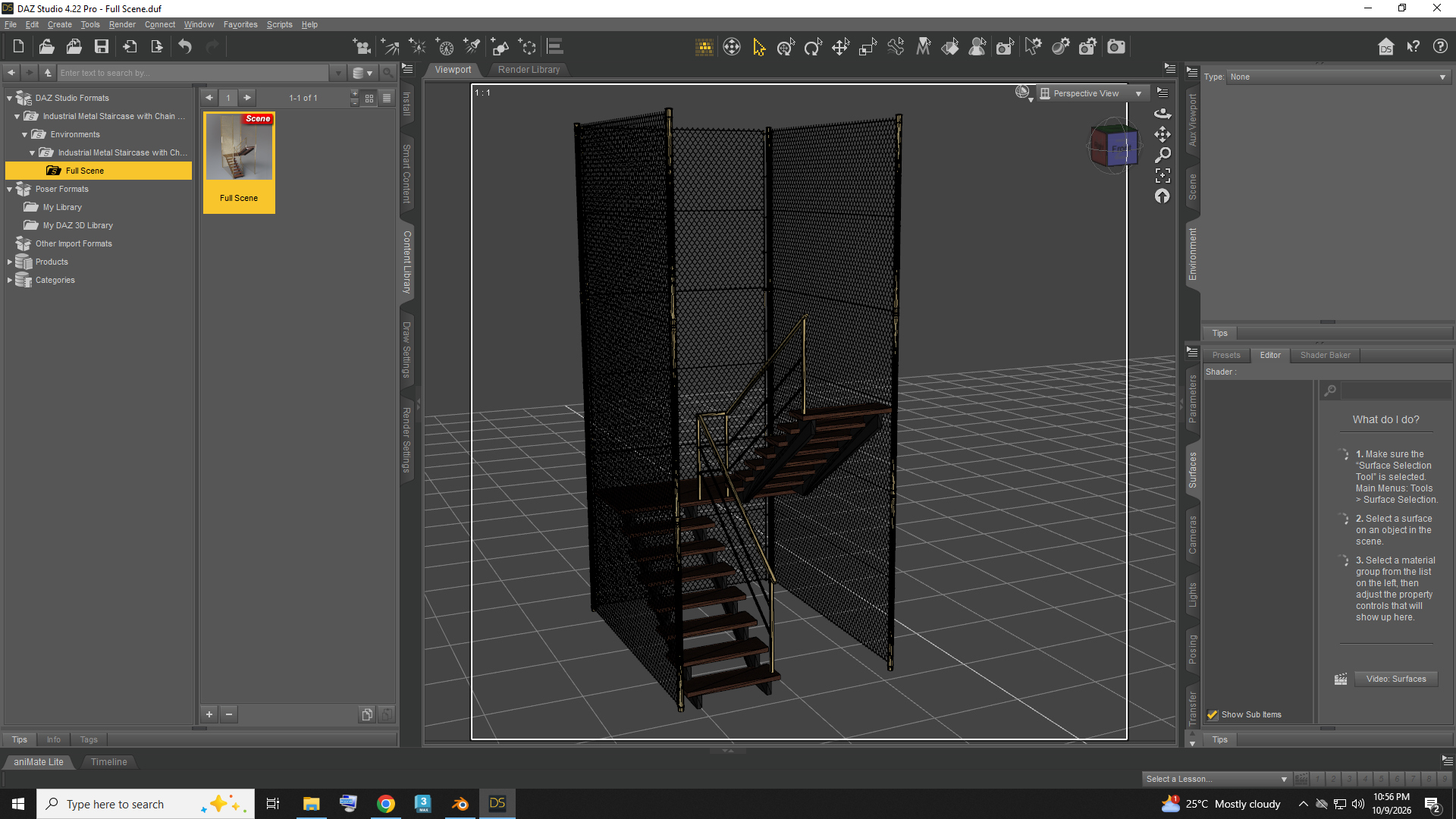The width and height of the screenshot is (1456, 819).
Task: Activate the Rotate tool
Action: point(813,47)
